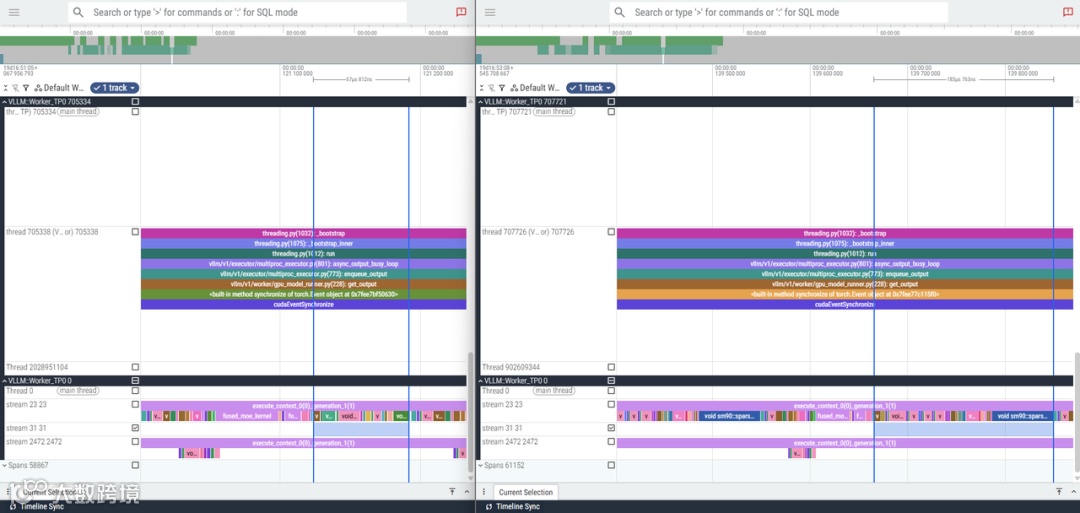
Task: Select light-blue stream 31 slice, right window
Action: point(963,429)
